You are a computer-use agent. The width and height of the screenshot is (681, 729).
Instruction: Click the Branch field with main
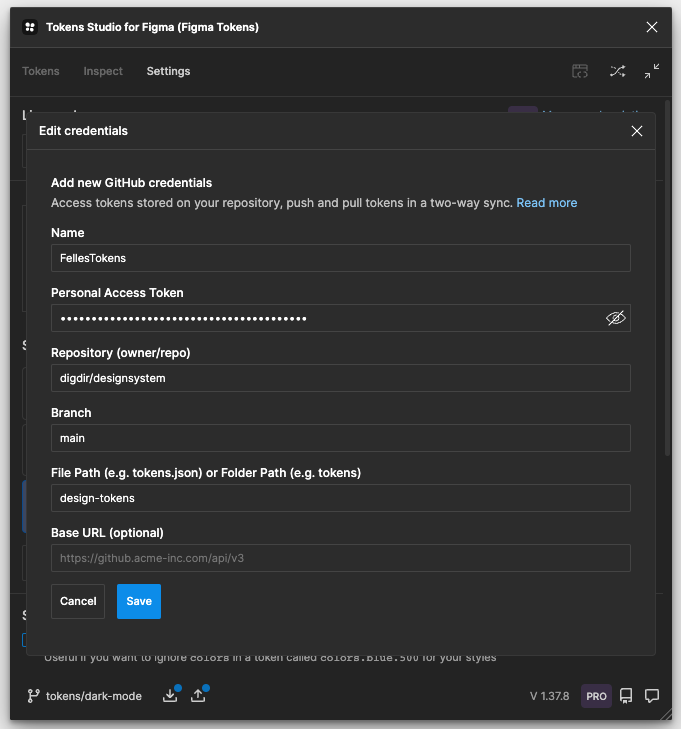341,438
